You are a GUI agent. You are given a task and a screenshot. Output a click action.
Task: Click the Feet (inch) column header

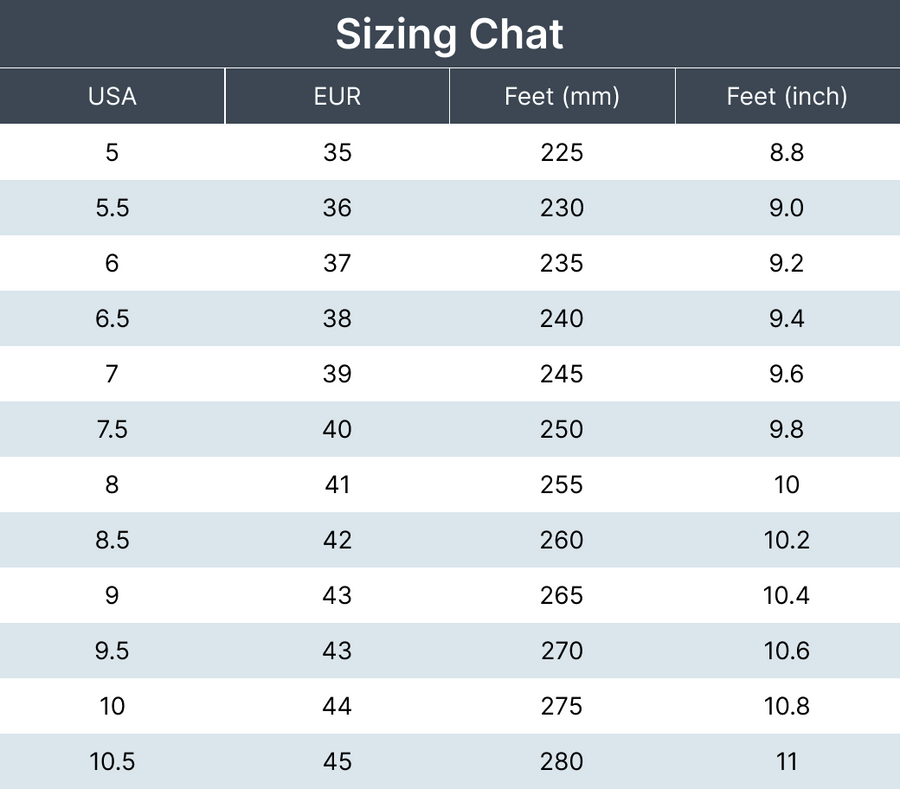tap(787, 96)
